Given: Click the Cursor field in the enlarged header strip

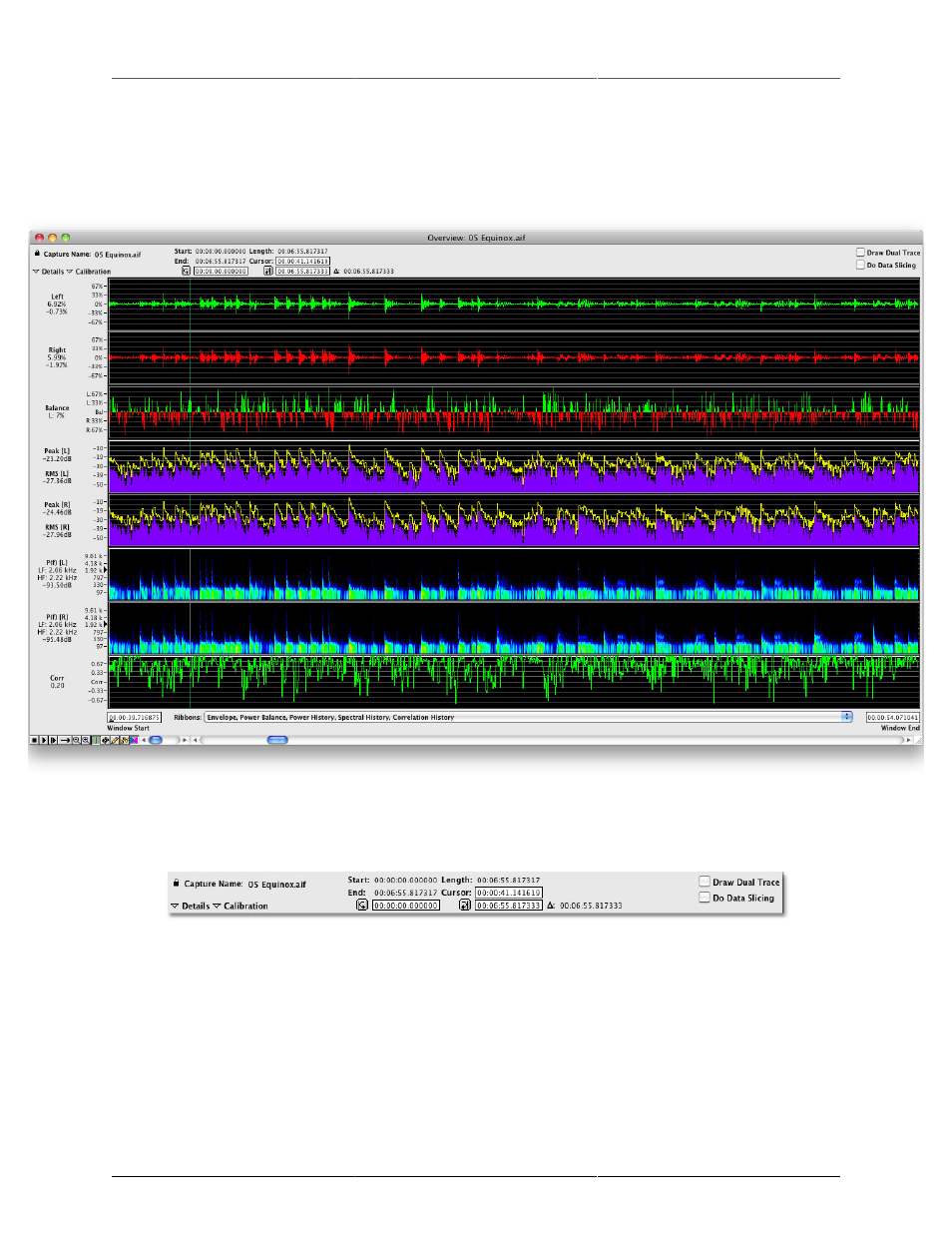Looking at the screenshot, I should (x=508, y=893).
